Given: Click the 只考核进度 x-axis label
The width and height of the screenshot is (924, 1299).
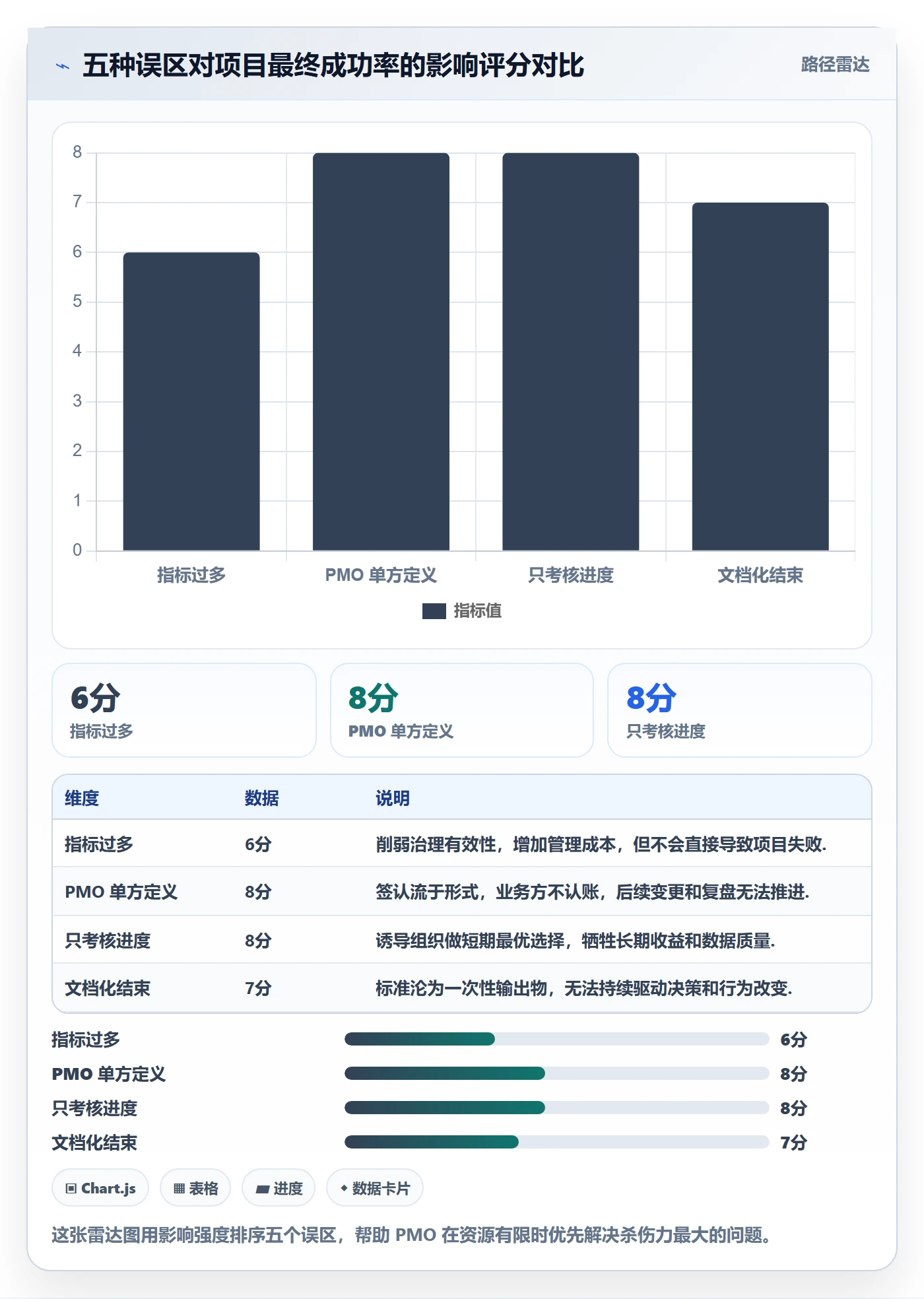Looking at the screenshot, I should [571, 575].
